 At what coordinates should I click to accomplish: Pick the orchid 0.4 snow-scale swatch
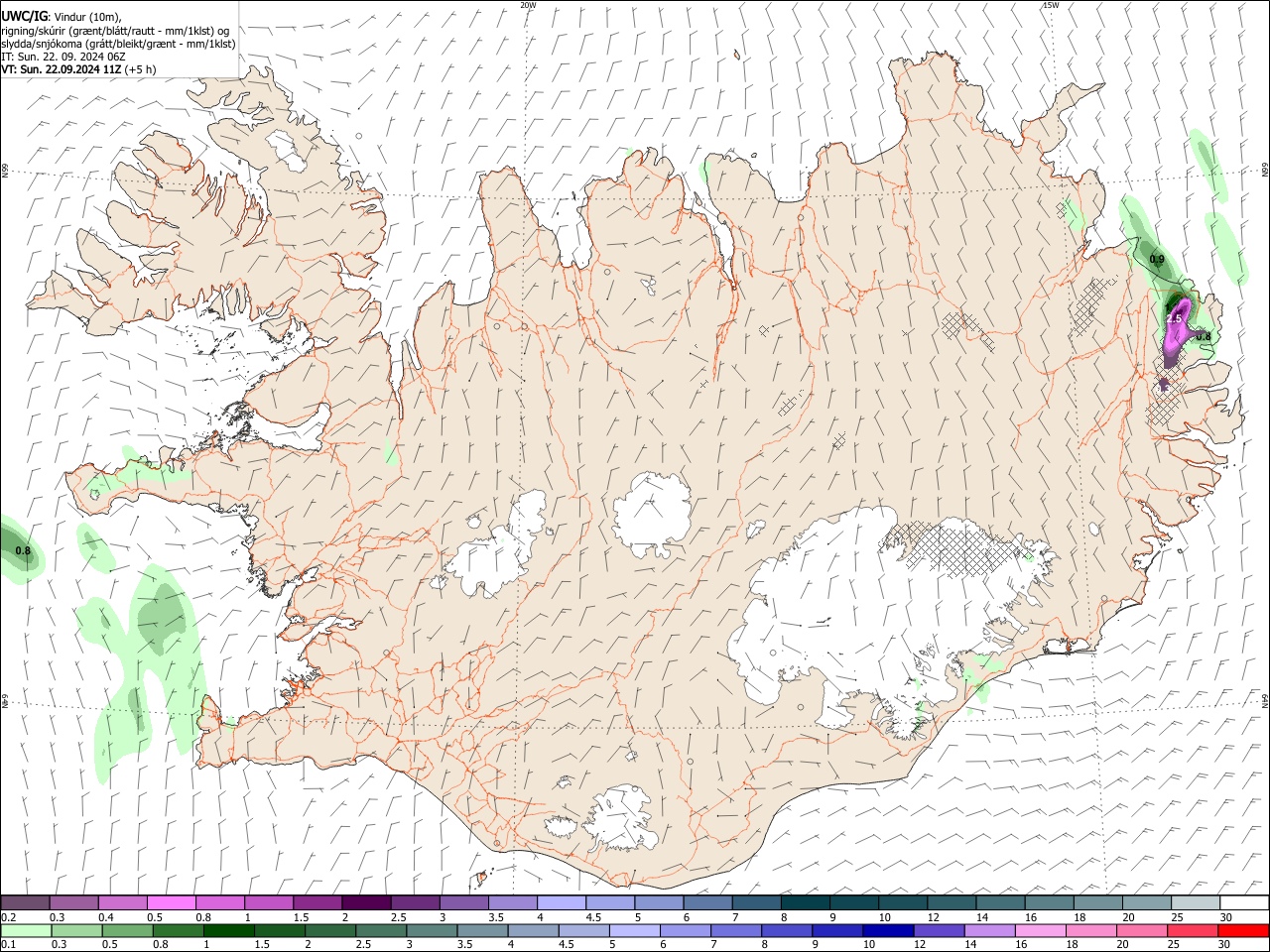tap(122, 902)
